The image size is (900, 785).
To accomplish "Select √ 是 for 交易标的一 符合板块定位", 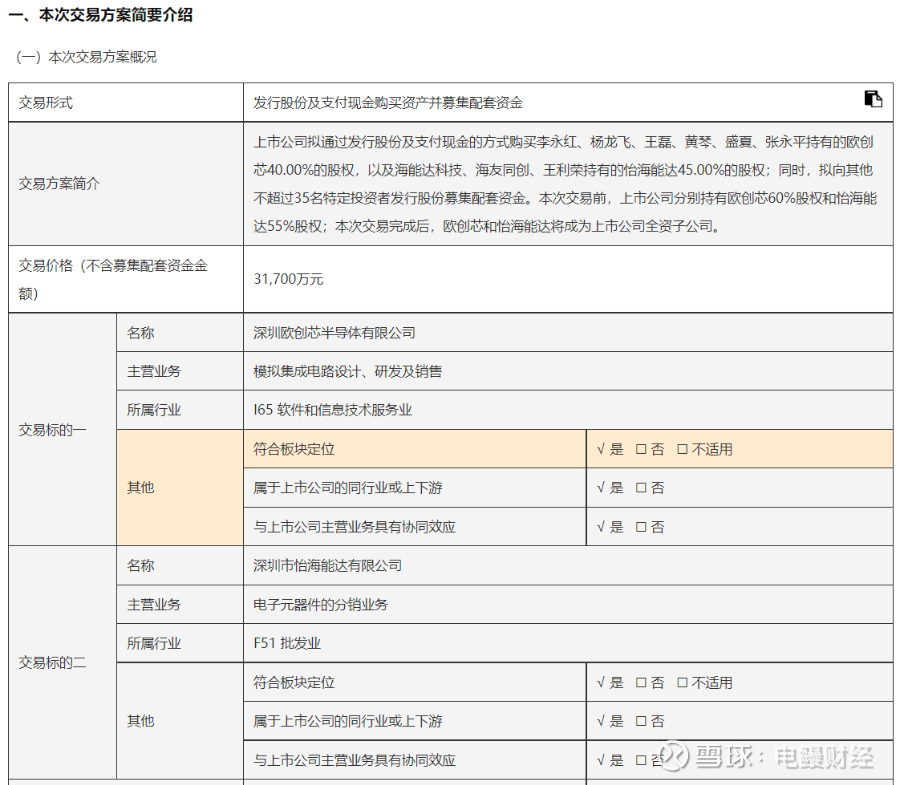I will click(610, 449).
